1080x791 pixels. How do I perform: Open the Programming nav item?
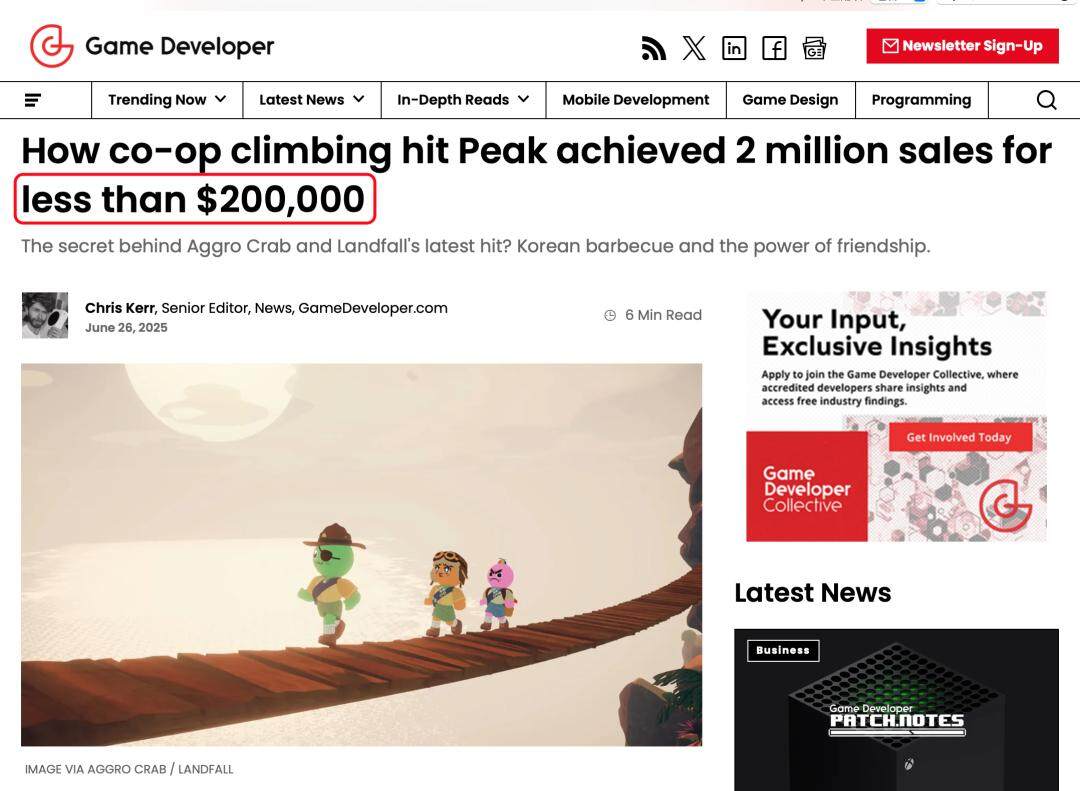(921, 100)
